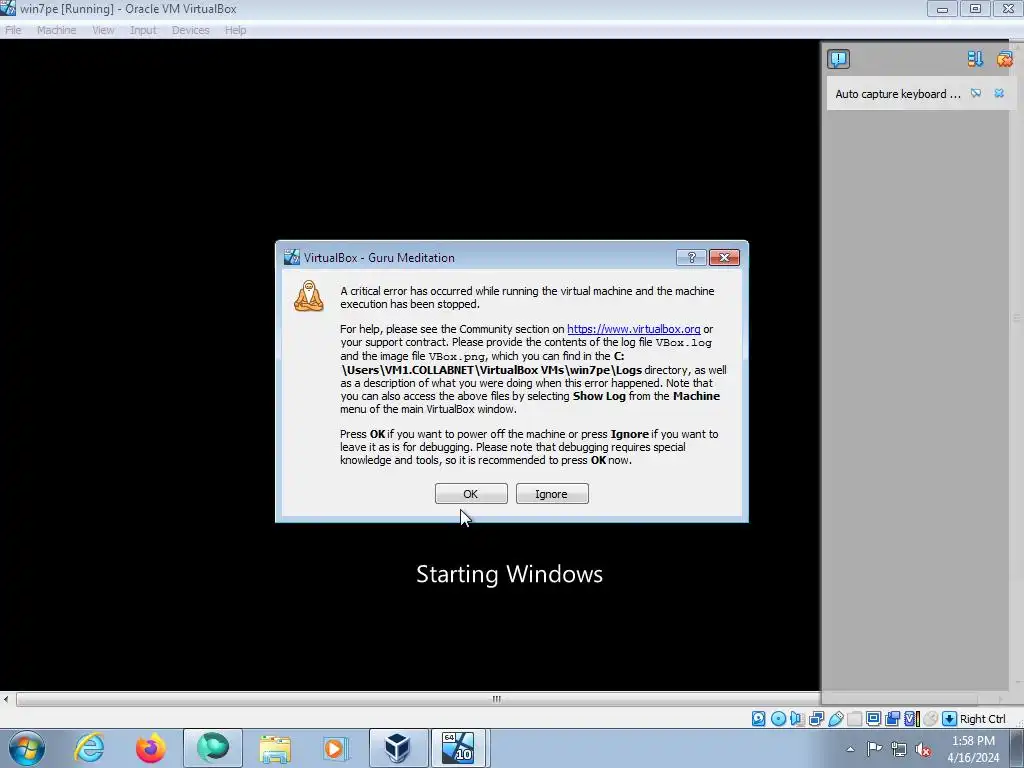
Task: Click the taskbar clock 1:58 PM
Action: pyautogui.click(x=973, y=741)
